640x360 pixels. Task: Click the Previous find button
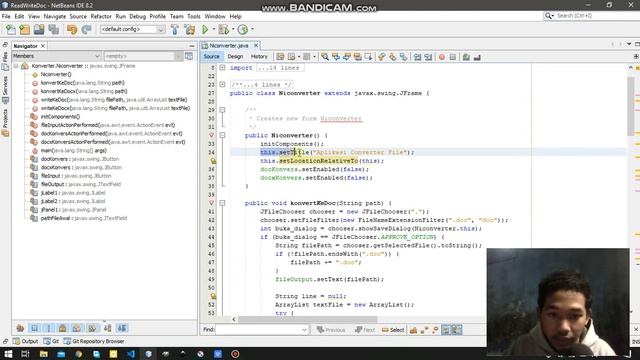331,330
